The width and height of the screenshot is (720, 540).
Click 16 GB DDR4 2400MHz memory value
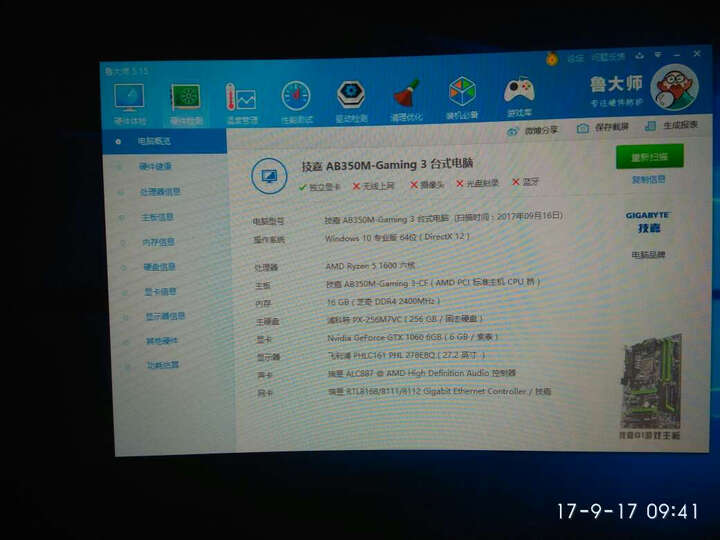coord(383,301)
